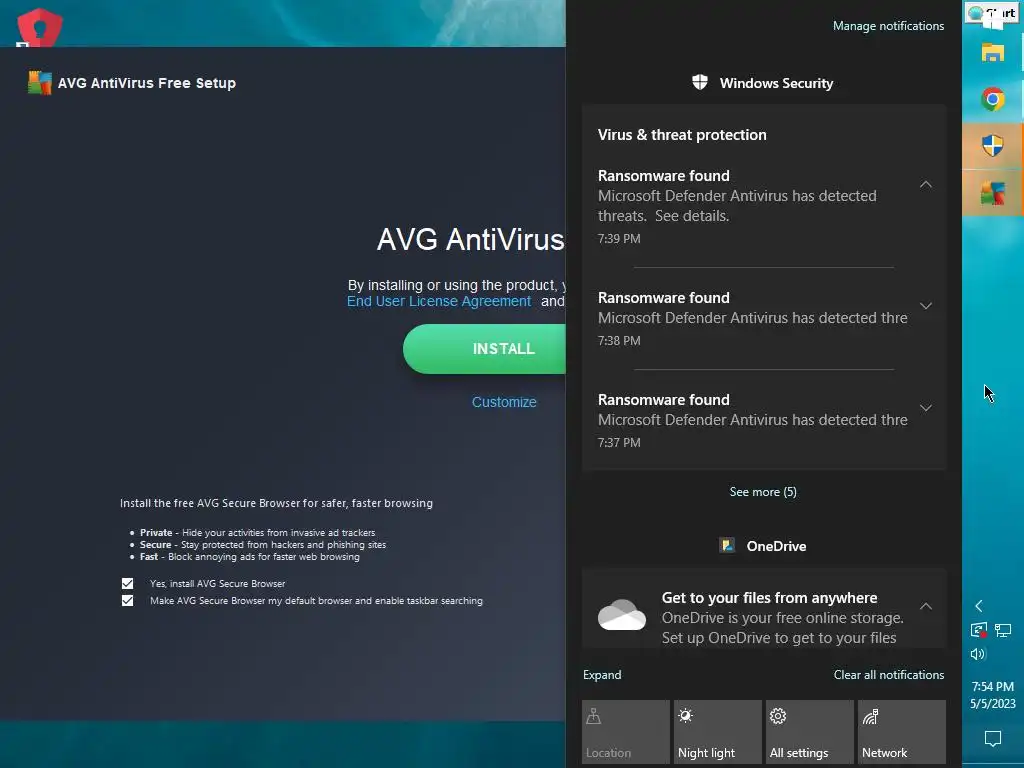Click the OneDrive app icon beside the OneDrive header
The image size is (1024, 768).
pyautogui.click(x=727, y=545)
